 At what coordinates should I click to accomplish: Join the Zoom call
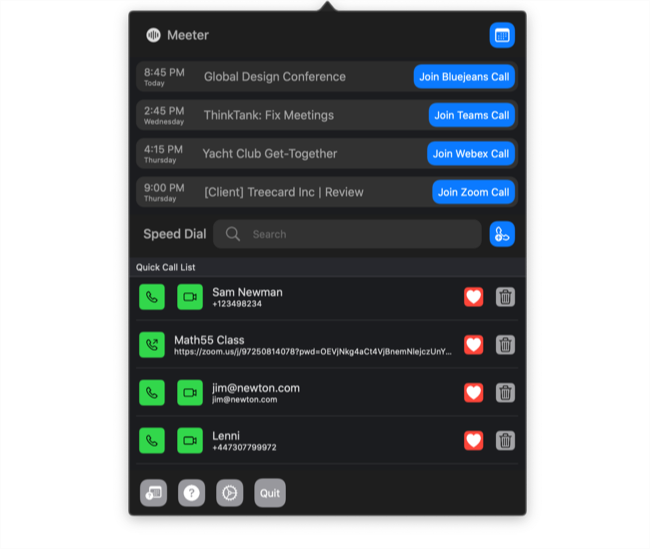point(473,192)
